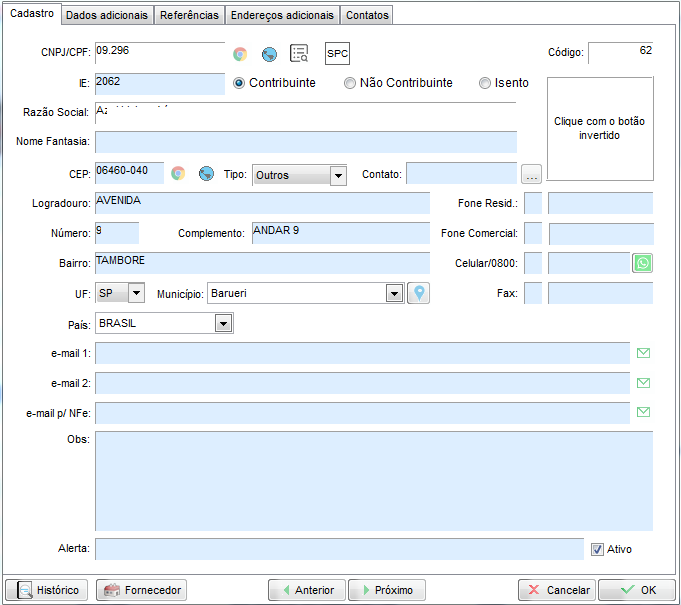681x605 pixels.
Task: Click the ellipsis button beside Contato
Action: 531,174
